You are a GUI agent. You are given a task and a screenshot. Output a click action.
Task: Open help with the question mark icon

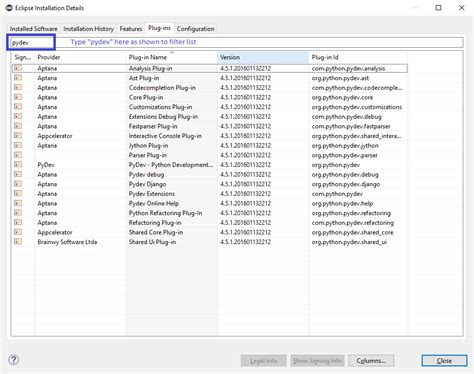tap(14, 360)
